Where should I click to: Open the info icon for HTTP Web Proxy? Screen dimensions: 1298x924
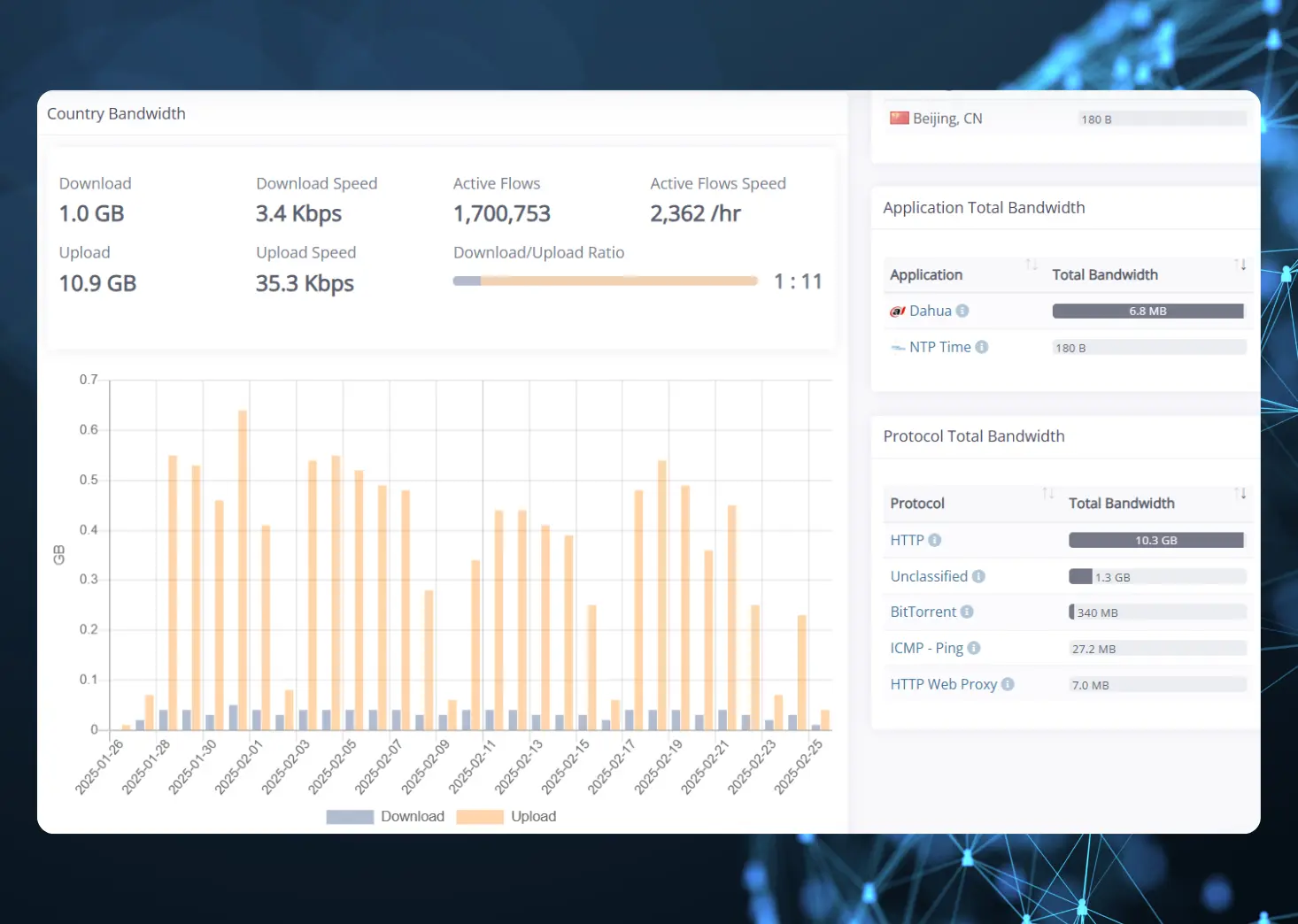click(1008, 684)
